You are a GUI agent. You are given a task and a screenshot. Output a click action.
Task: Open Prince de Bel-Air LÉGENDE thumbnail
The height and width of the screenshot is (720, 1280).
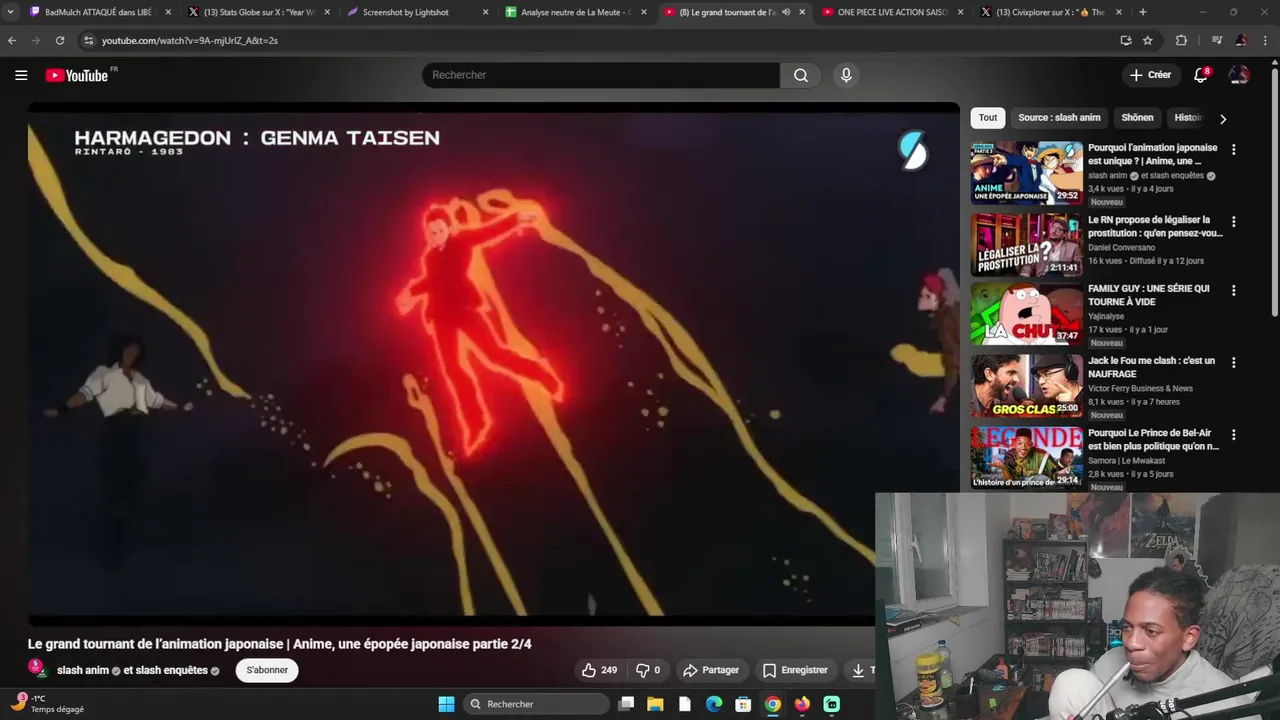coord(1026,457)
